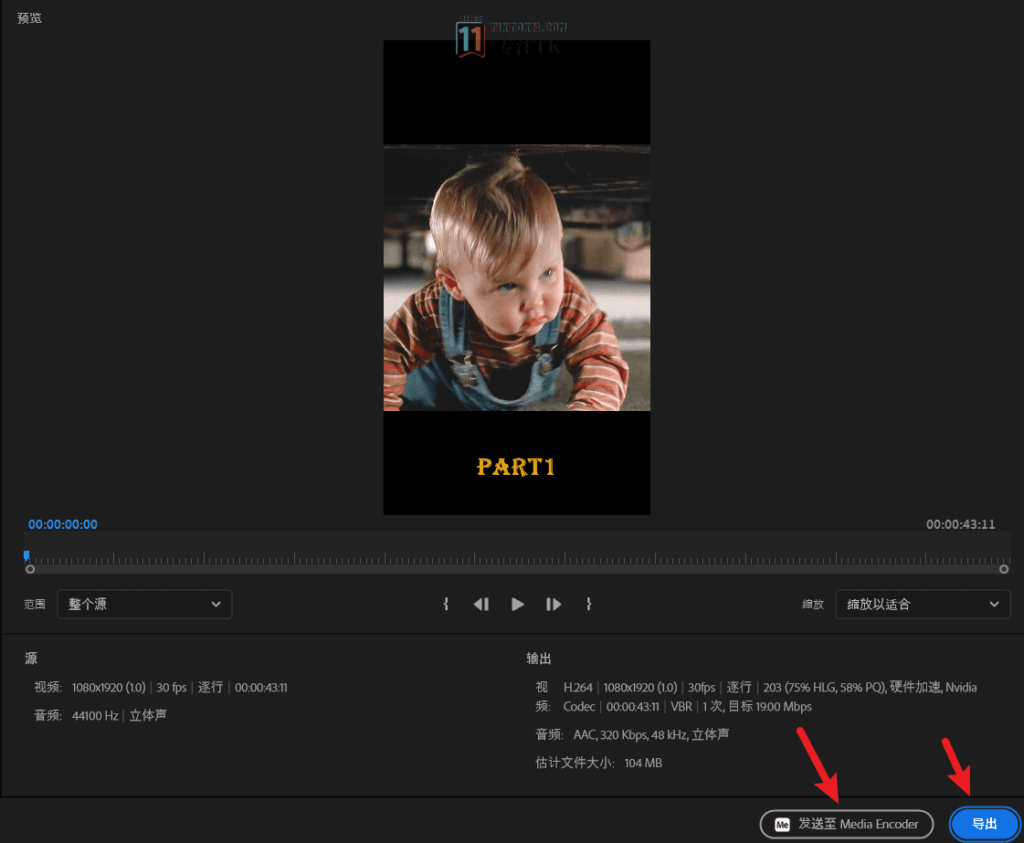
Task: Click the 输出 section heading
Action: coord(539,659)
